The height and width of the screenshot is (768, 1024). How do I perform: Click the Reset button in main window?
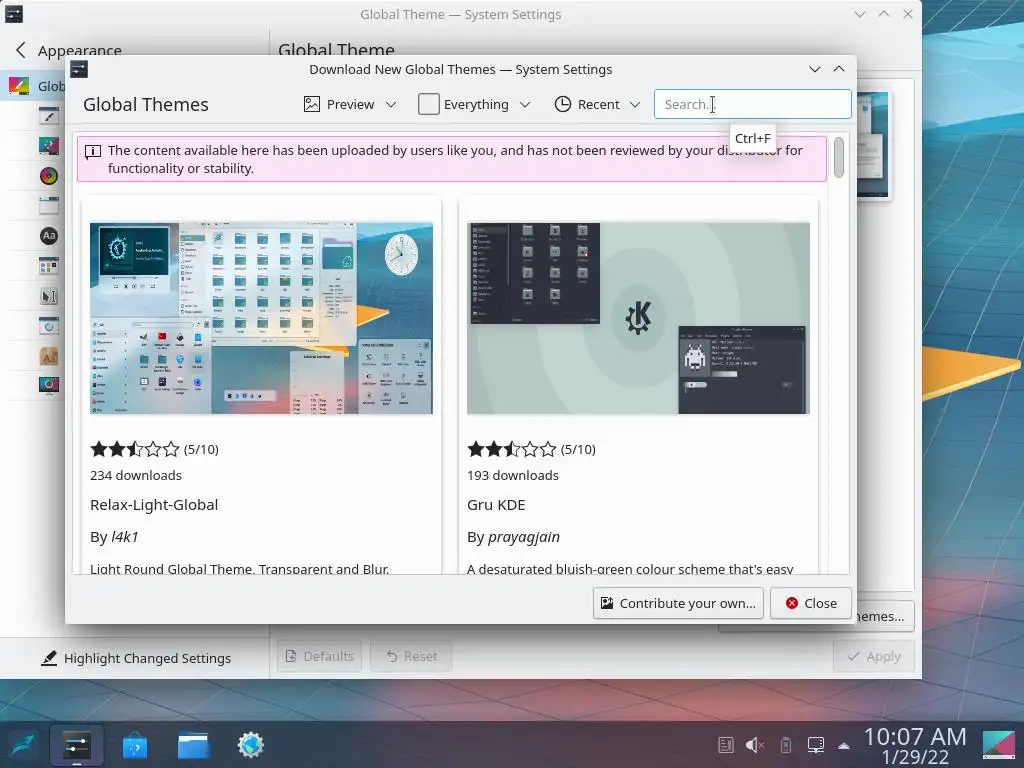(411, 656)
